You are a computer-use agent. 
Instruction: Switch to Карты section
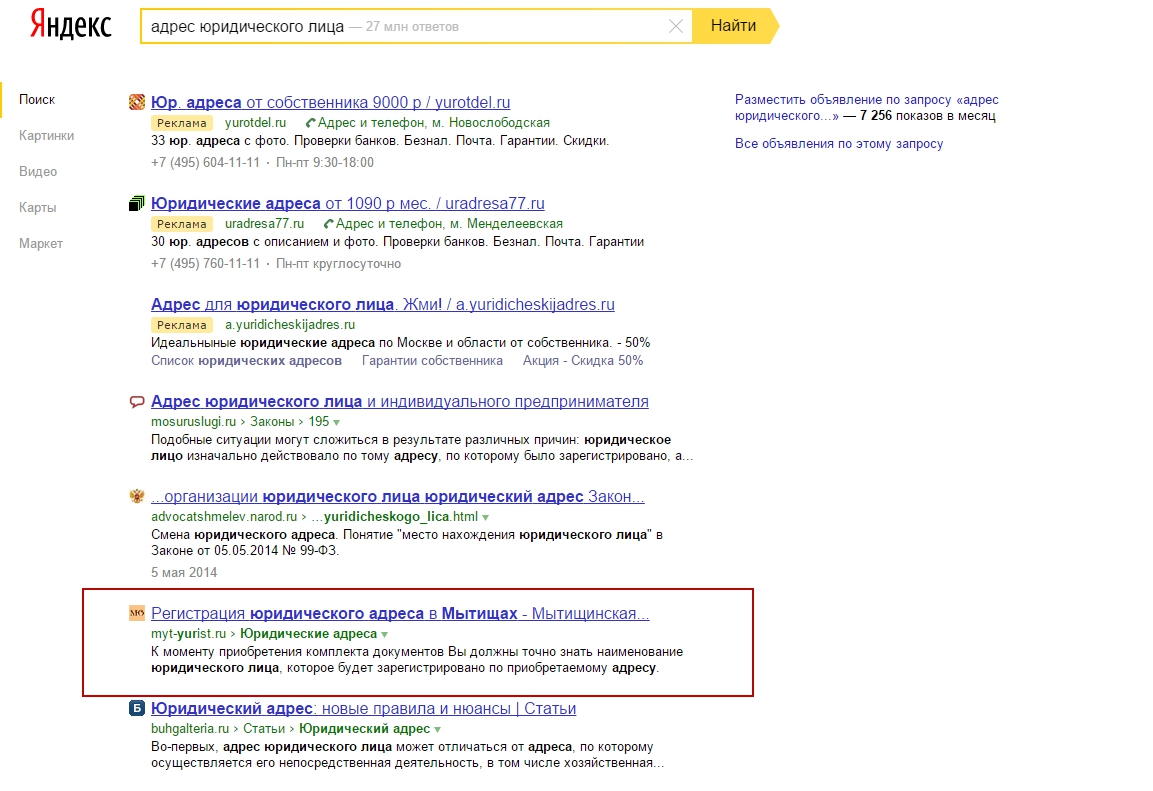point(38,207)
